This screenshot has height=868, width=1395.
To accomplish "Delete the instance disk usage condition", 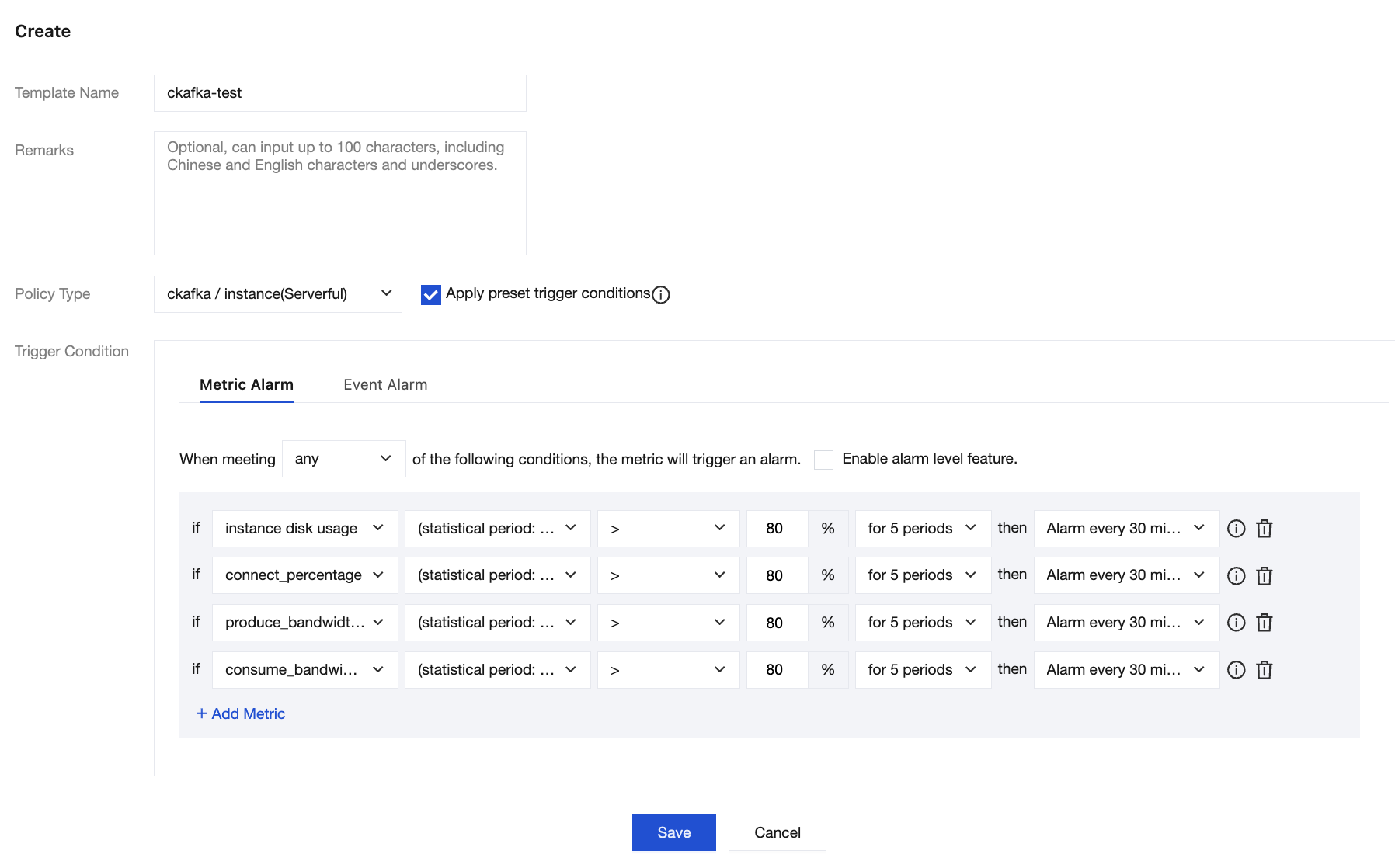I will [1265, 529].
